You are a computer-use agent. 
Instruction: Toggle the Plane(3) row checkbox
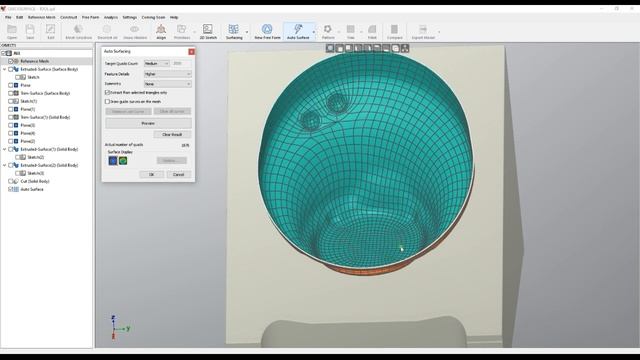[x=11, y=125]
